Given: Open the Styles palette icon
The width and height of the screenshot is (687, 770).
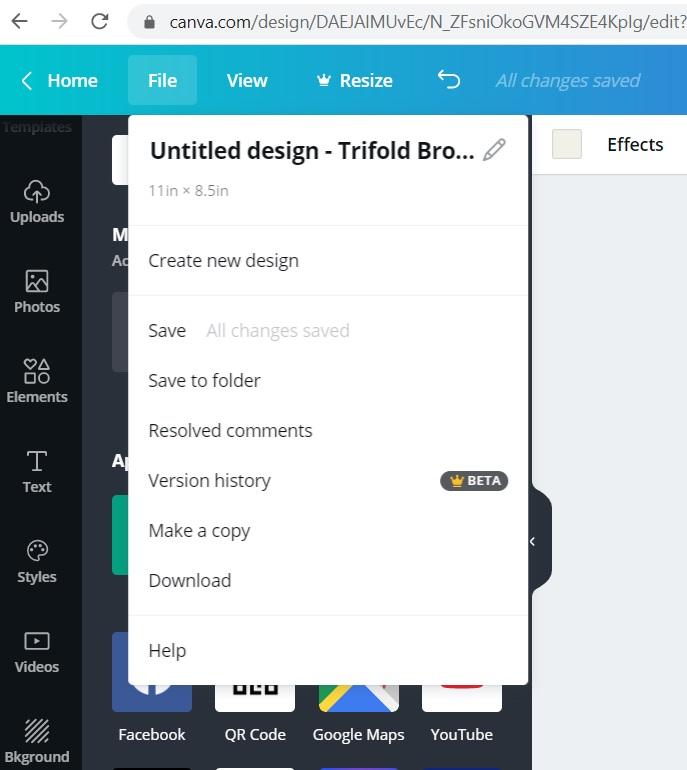Looking at the screenshot, I should 37,561.
